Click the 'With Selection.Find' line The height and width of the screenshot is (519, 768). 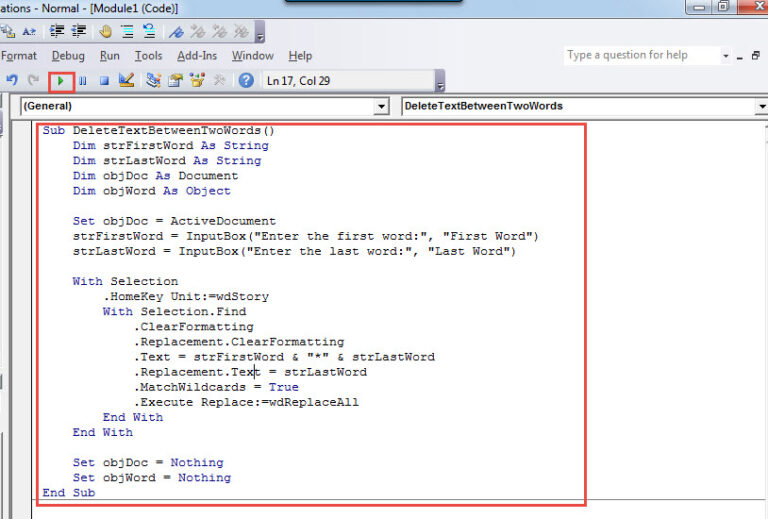(x=174, y=311)
